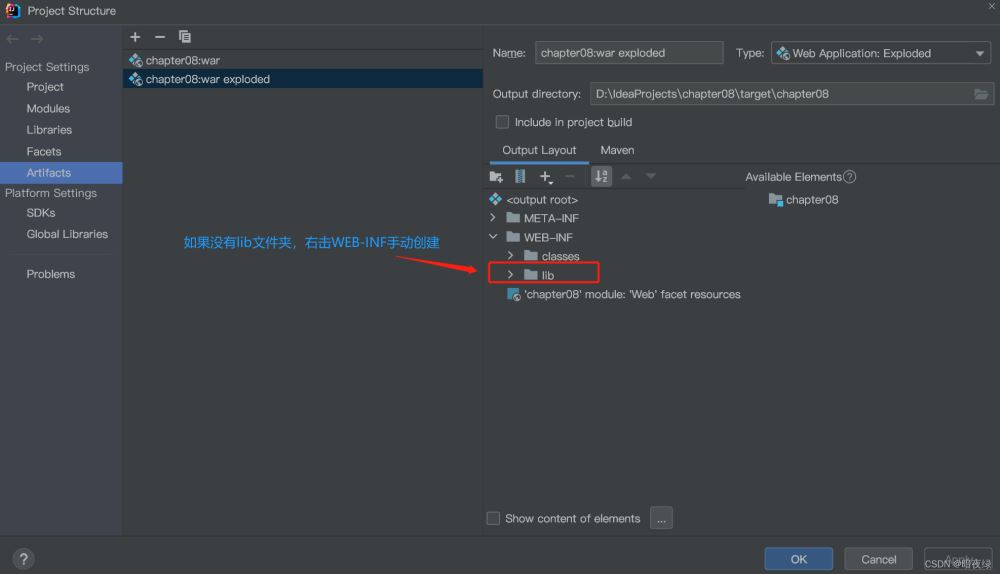1000x574 pixels.
Task: Toggle the sort elements alphabetically icon
Action: (601, 177)
